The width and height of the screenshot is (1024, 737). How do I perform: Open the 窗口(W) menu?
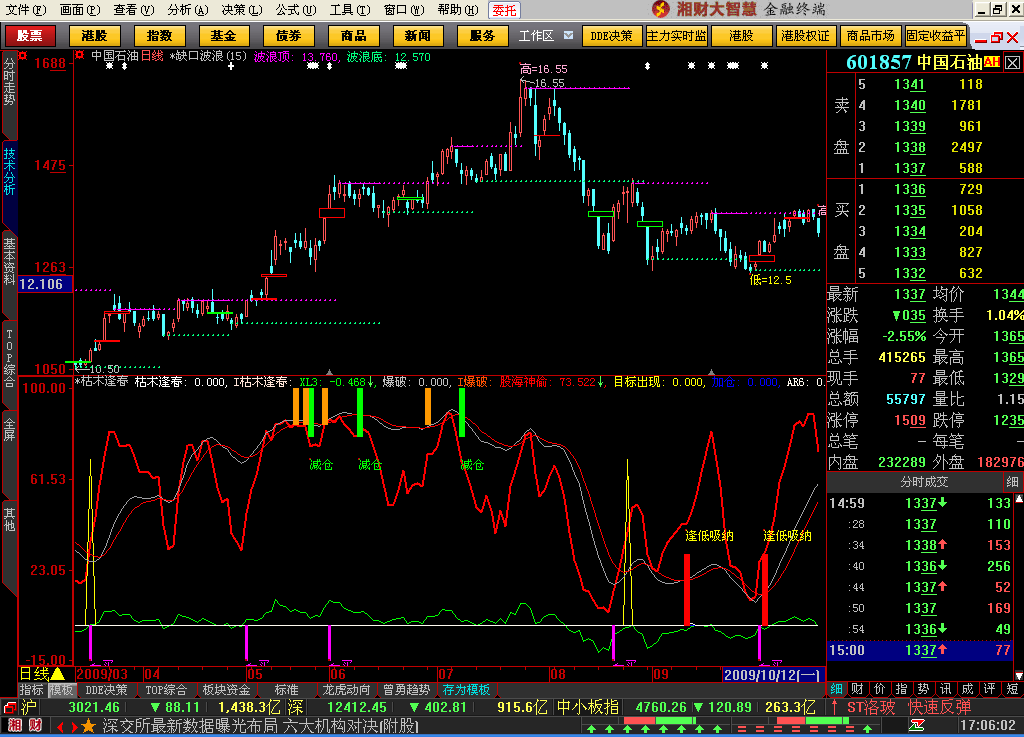tap(404, 10)
